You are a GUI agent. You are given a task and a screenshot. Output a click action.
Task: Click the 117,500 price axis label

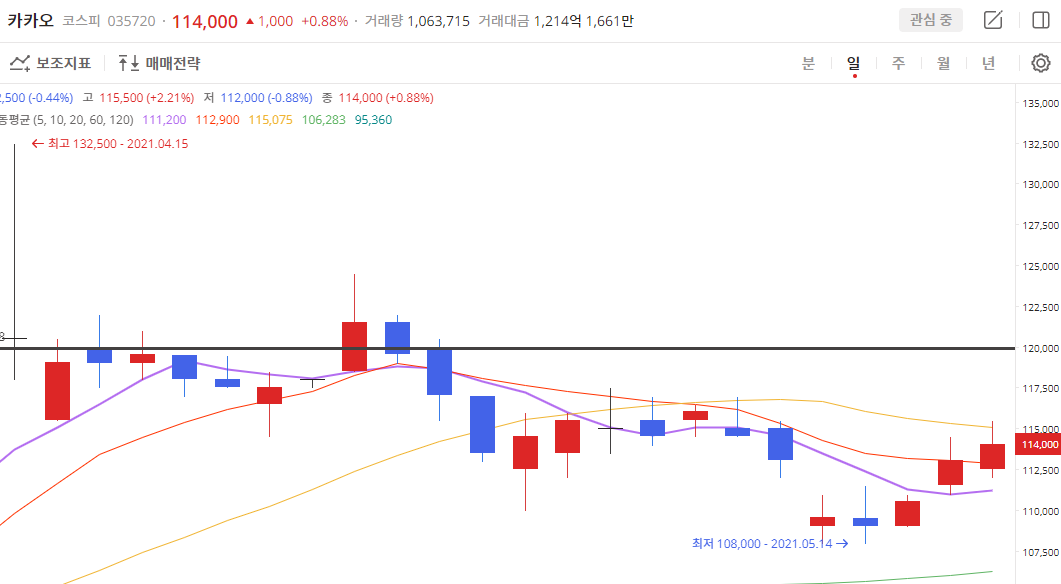click(x=1041, y=388)
